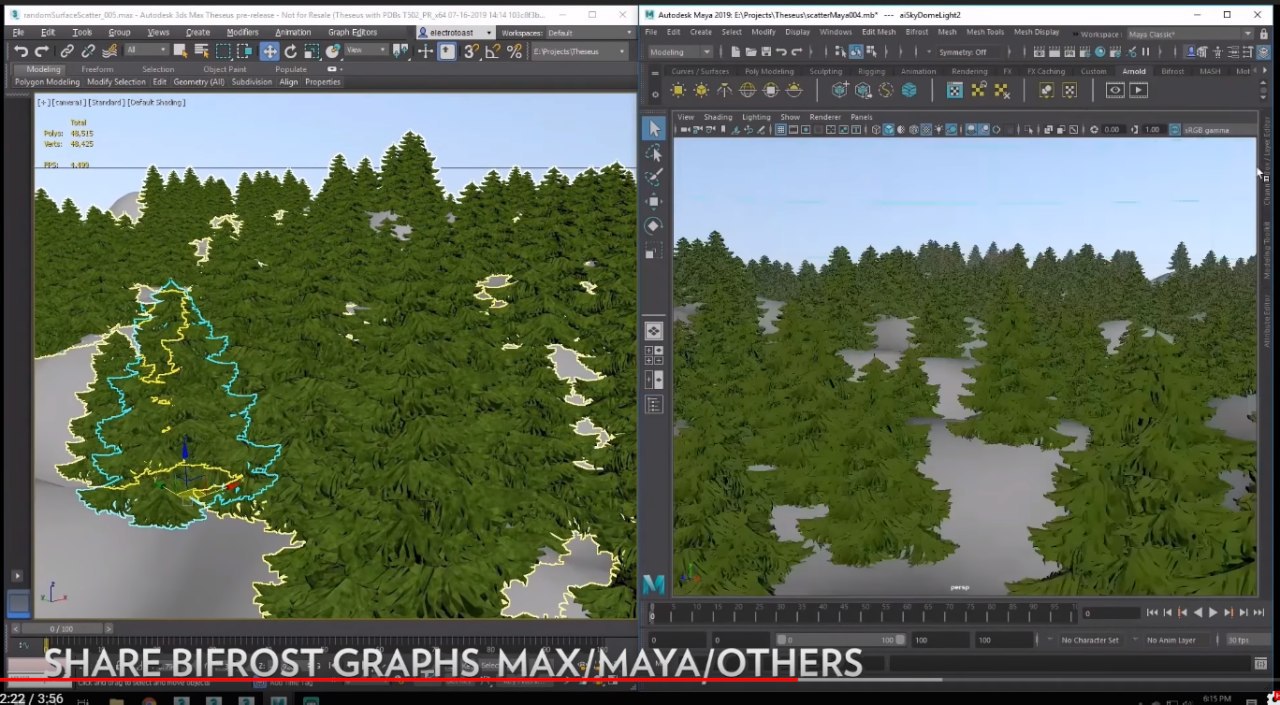Click Arnold Volume cube shelf icon

click(909, 90)
